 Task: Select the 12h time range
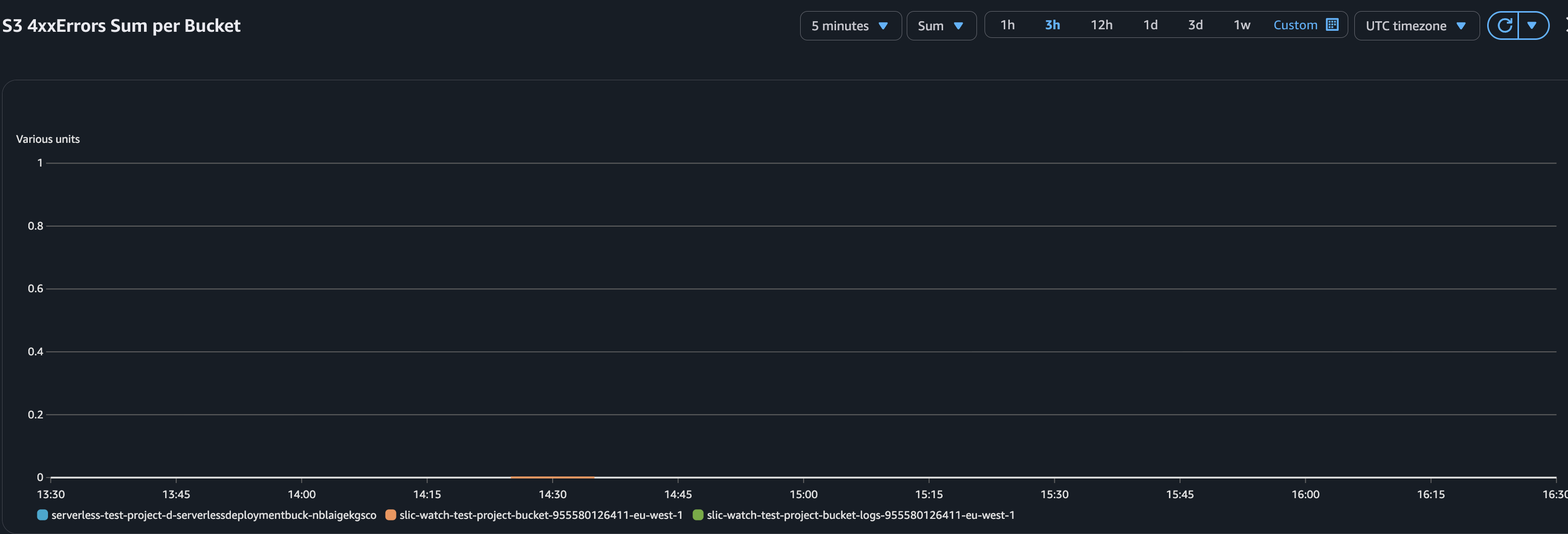tap(1101, 25)
